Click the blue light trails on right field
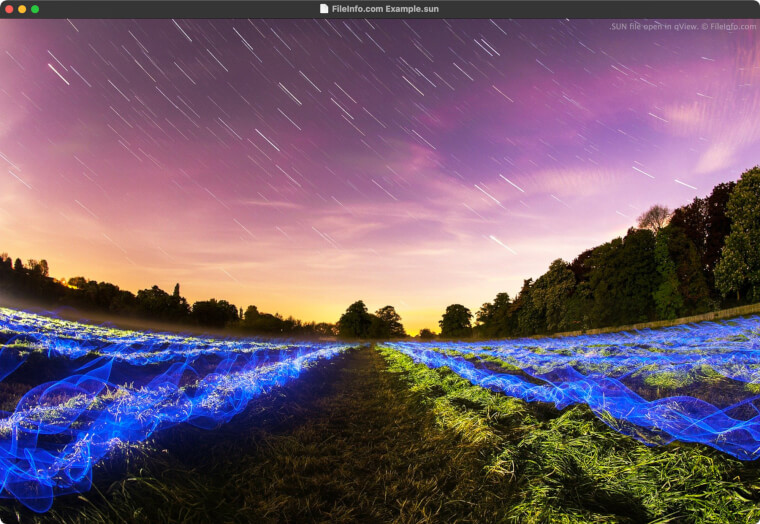 pos(620,390)
